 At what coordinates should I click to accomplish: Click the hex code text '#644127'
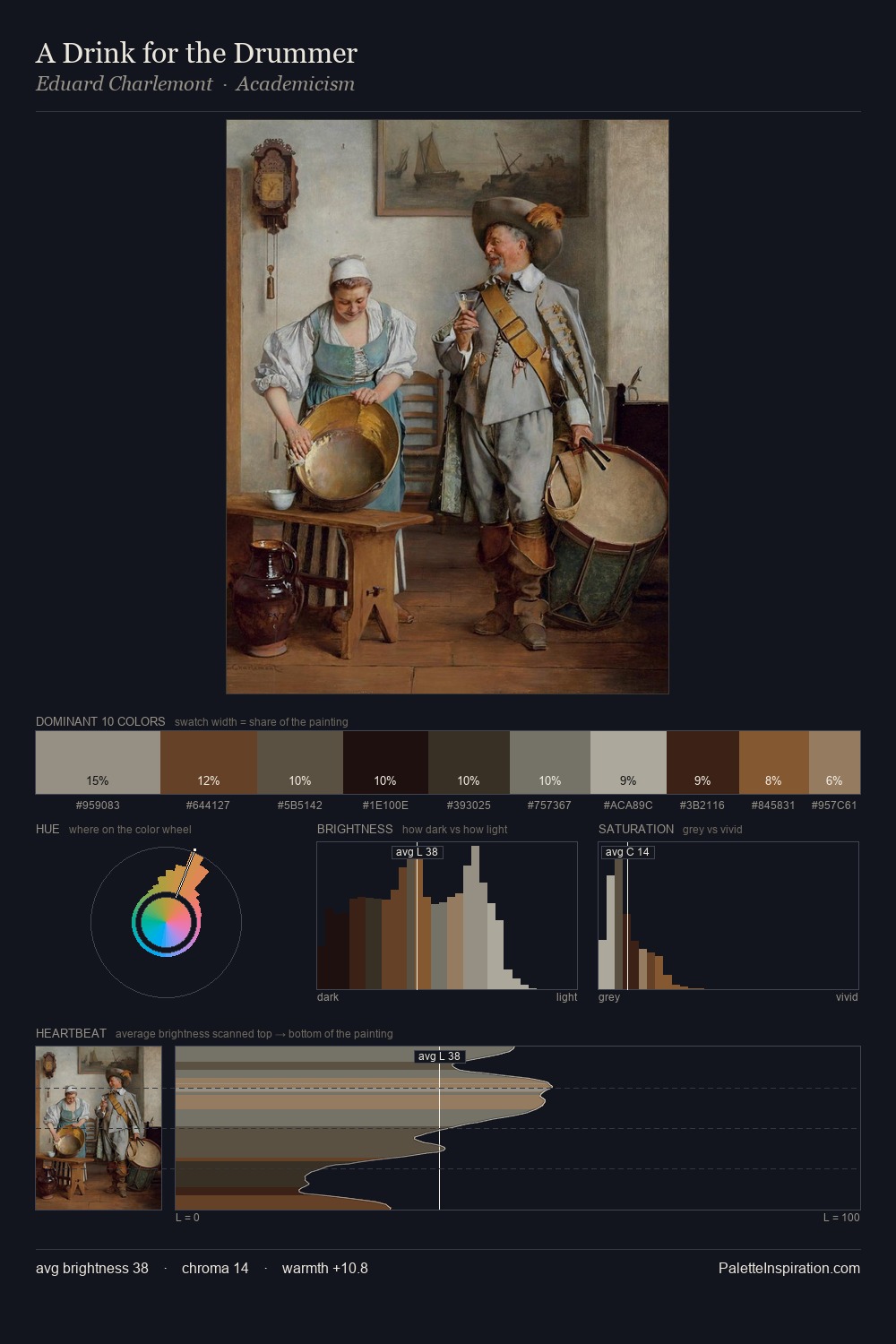pos(209,805)
